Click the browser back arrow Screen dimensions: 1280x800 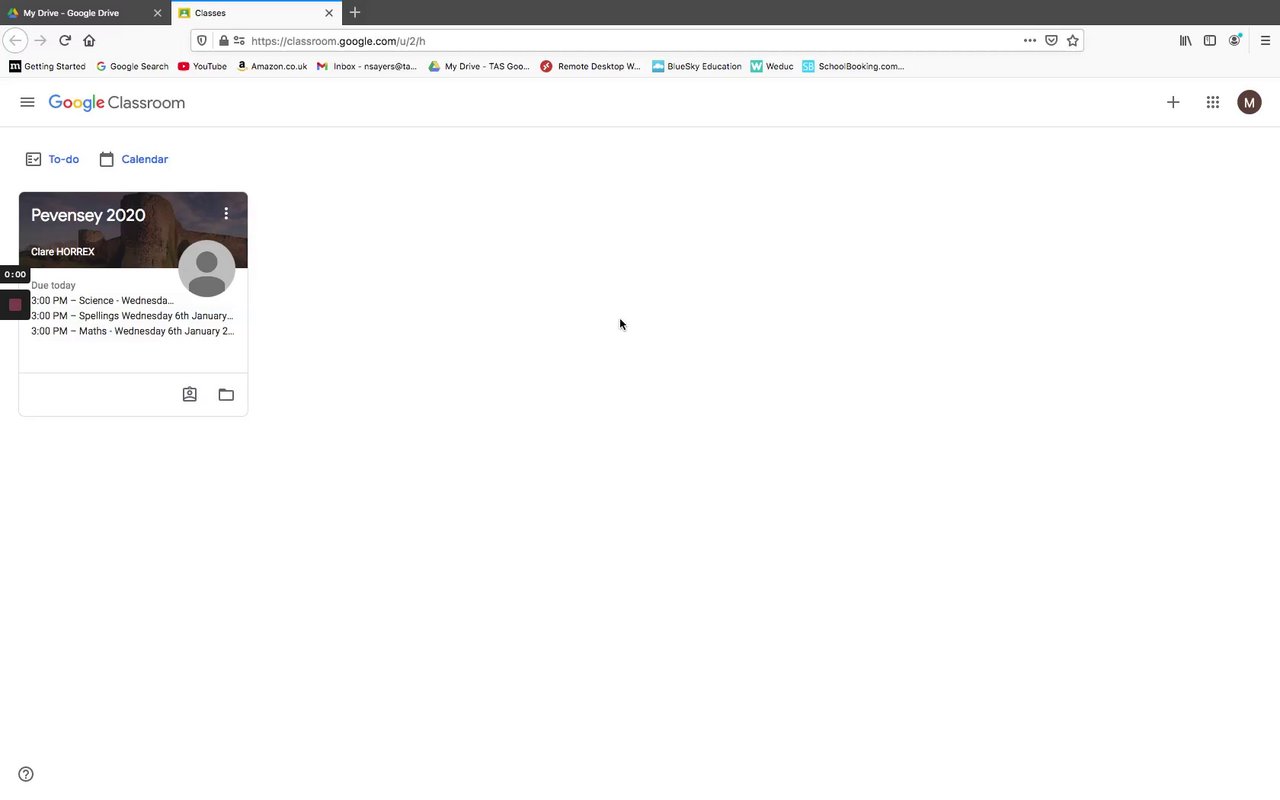click(15, 41)
